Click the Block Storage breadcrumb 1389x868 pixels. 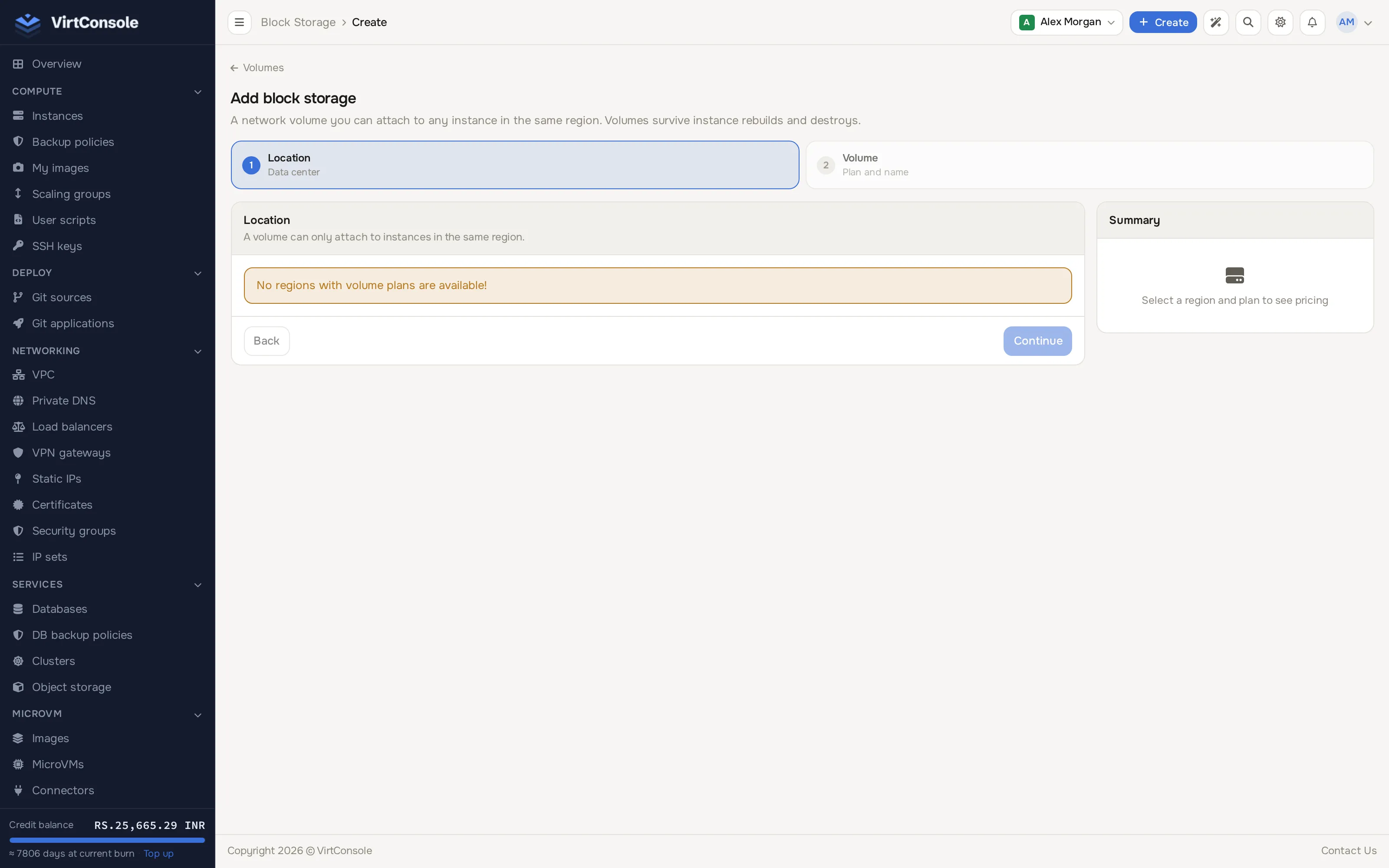[298, 23]
